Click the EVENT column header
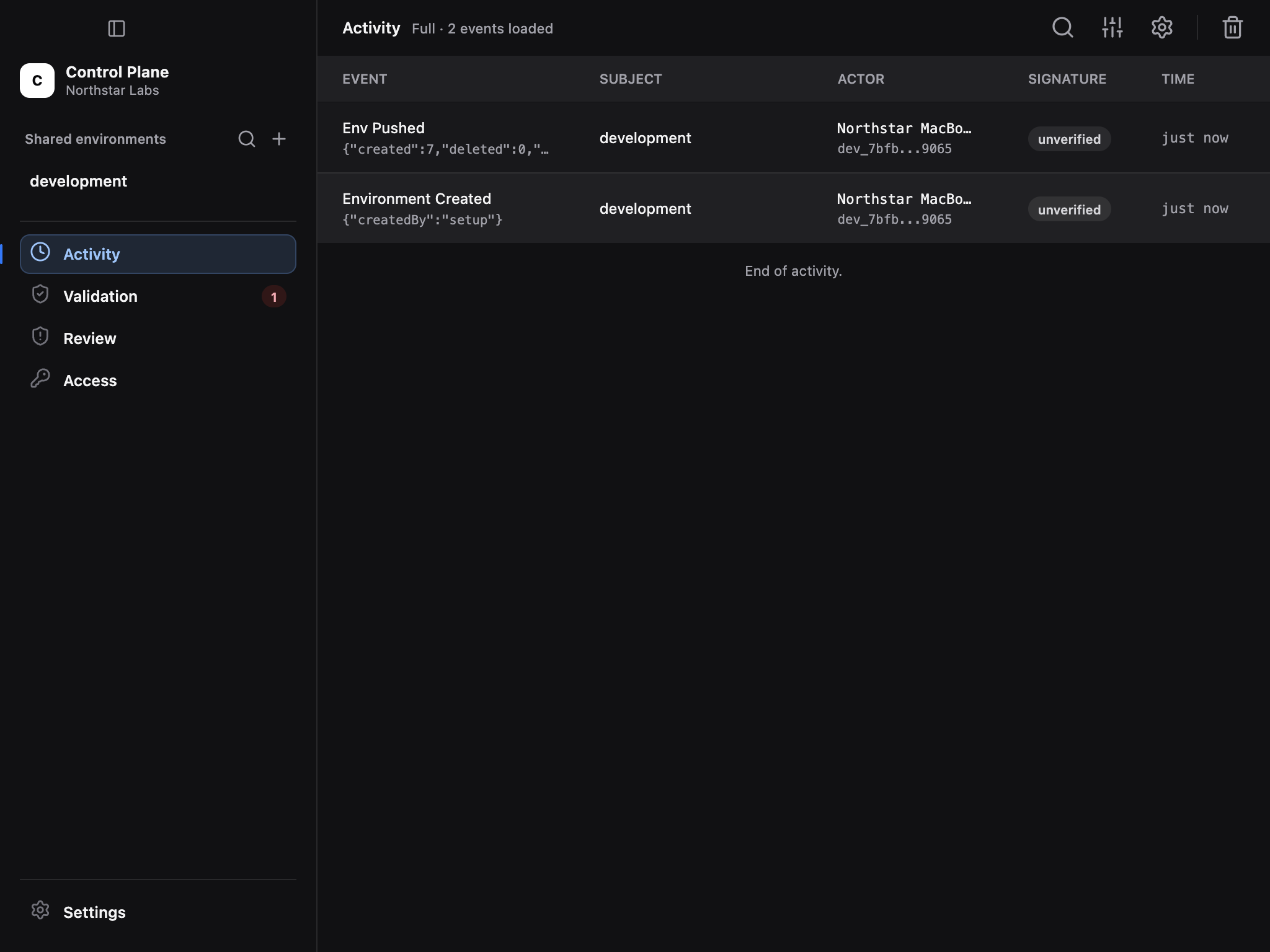 point(365,79)
